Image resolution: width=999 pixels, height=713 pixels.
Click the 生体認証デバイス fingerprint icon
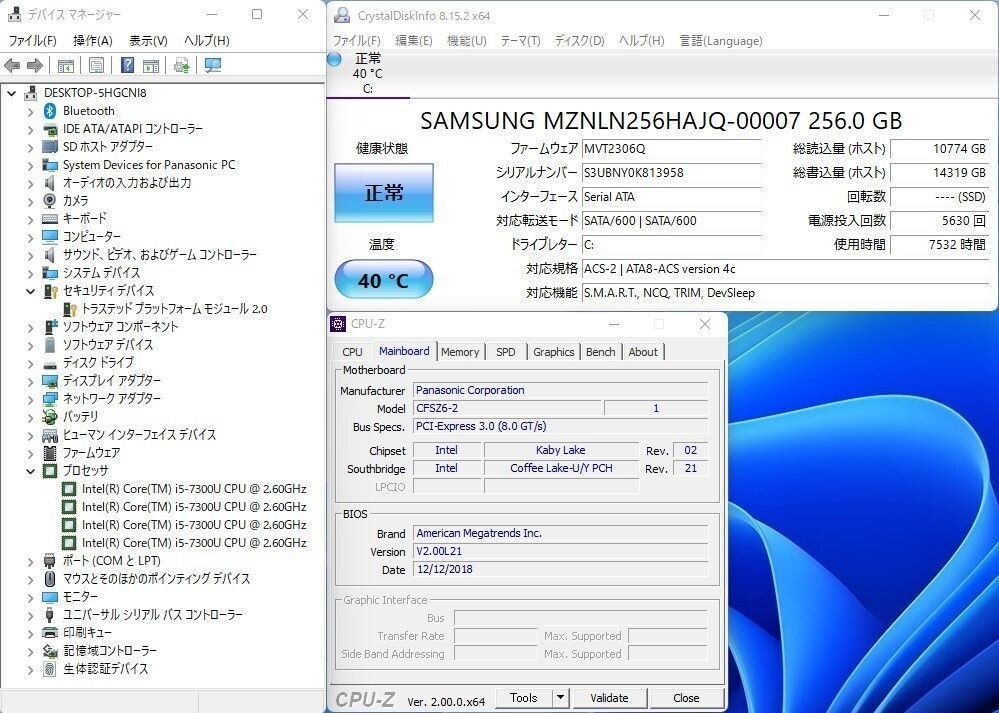click(50, 669)
